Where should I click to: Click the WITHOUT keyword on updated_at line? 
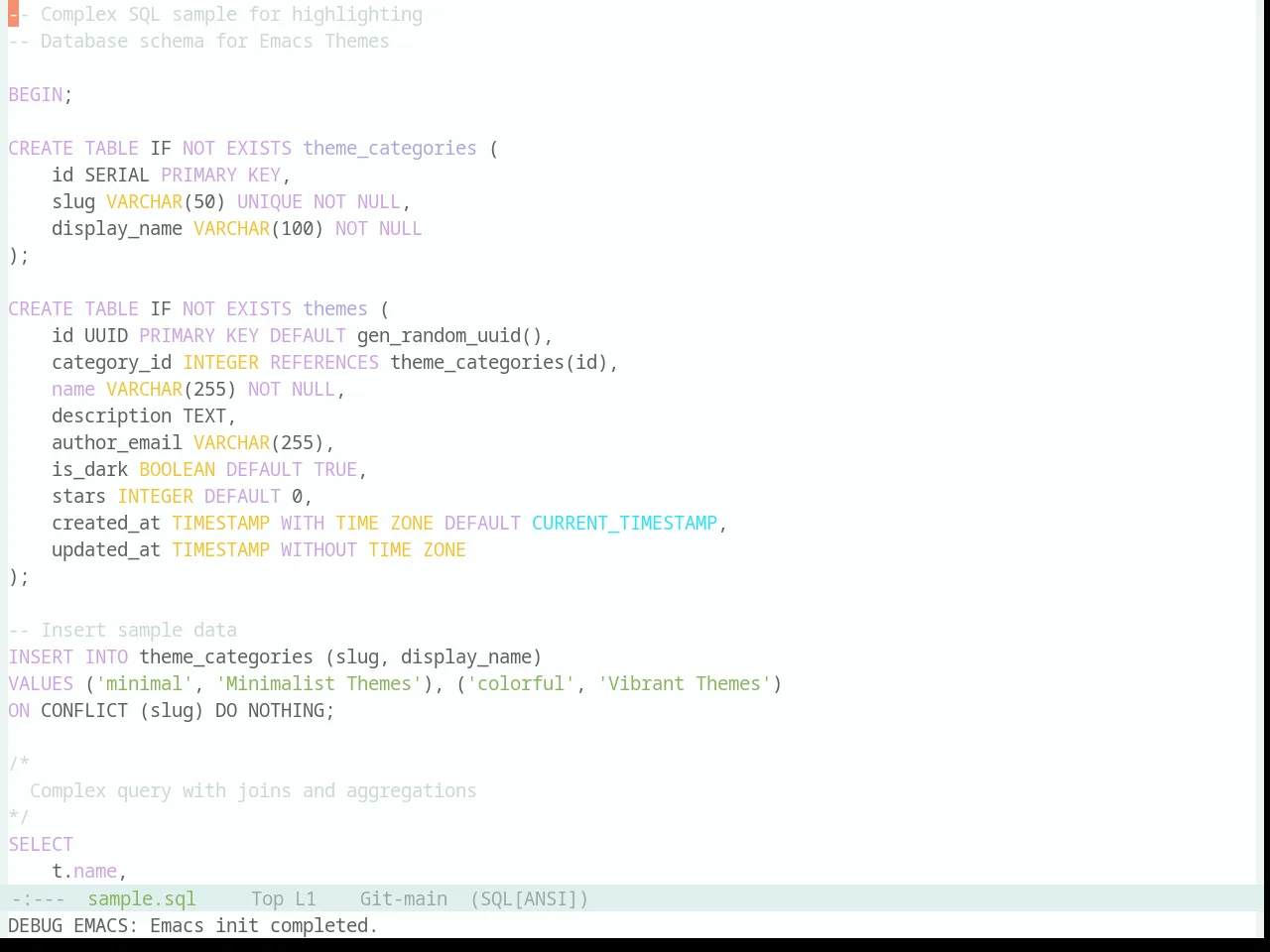pyautogui.click(x=318, y=549)
